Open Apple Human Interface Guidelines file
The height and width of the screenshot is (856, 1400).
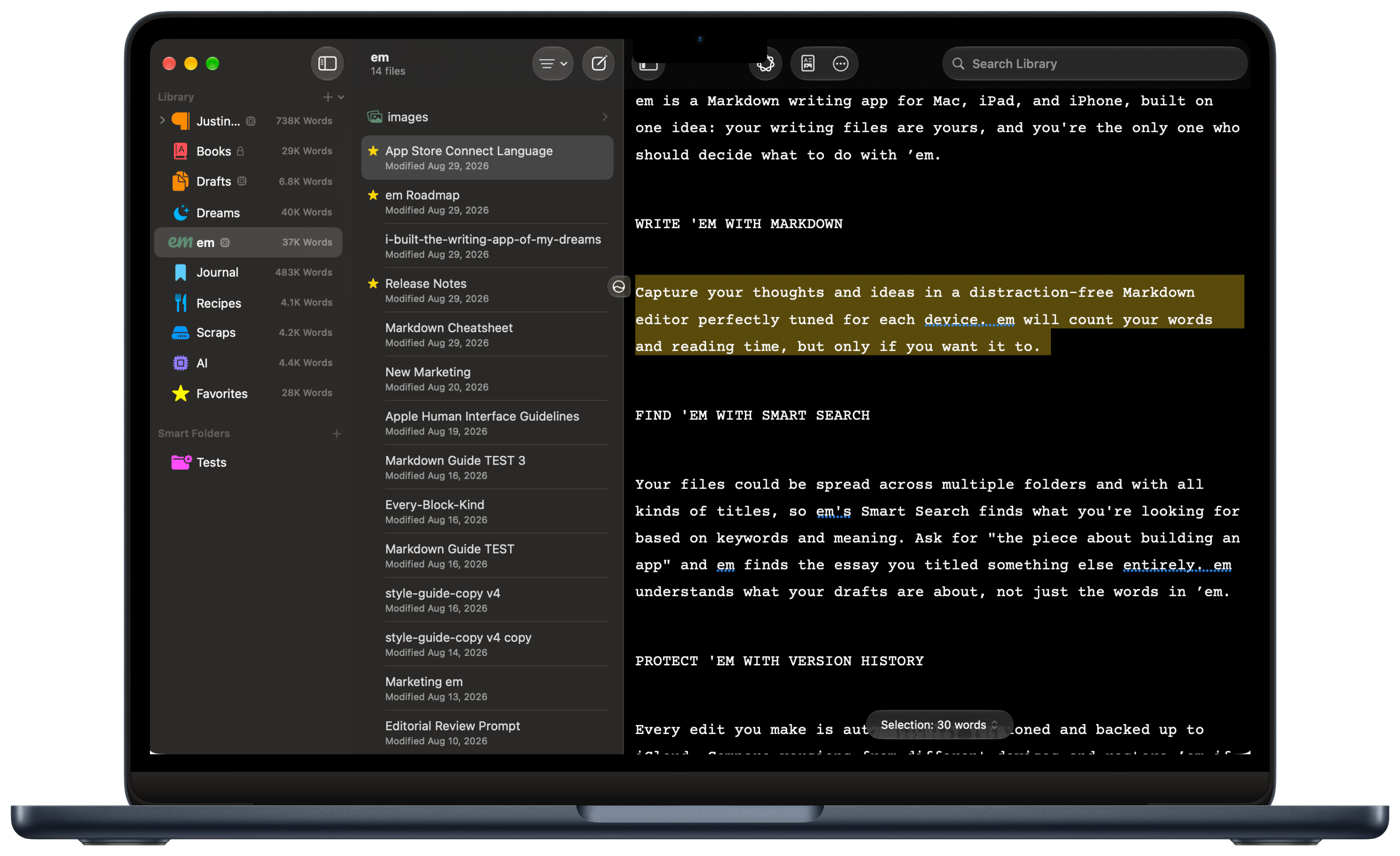click(487, 423)
